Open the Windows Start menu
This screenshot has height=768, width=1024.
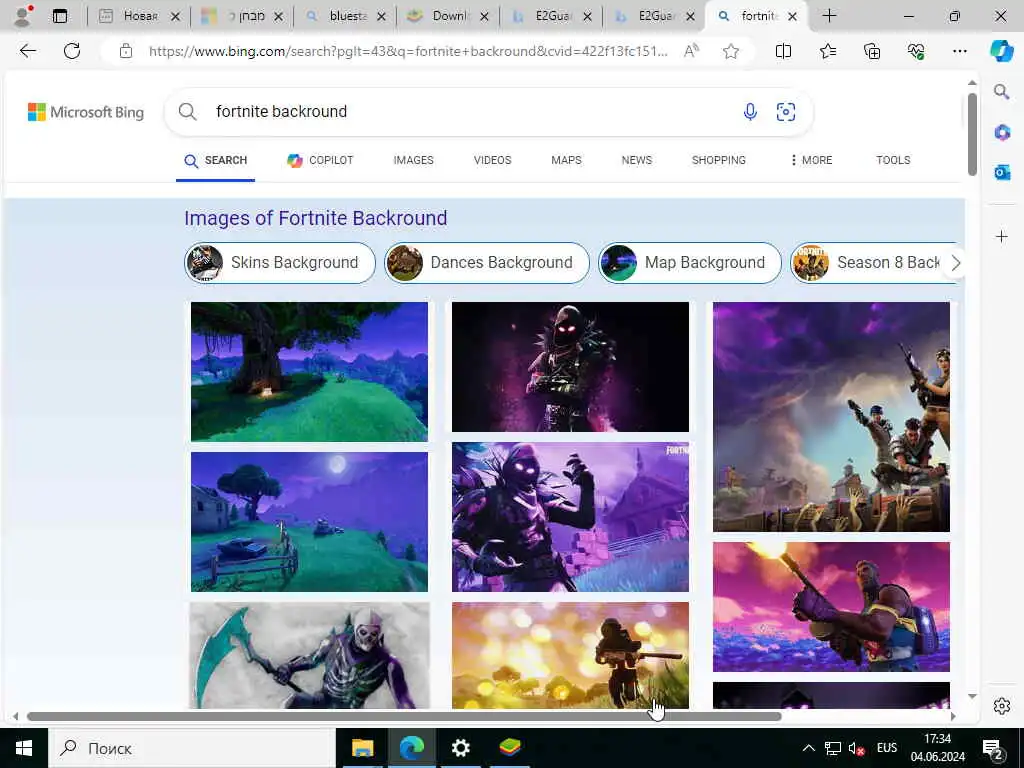[x=24, y=748]
